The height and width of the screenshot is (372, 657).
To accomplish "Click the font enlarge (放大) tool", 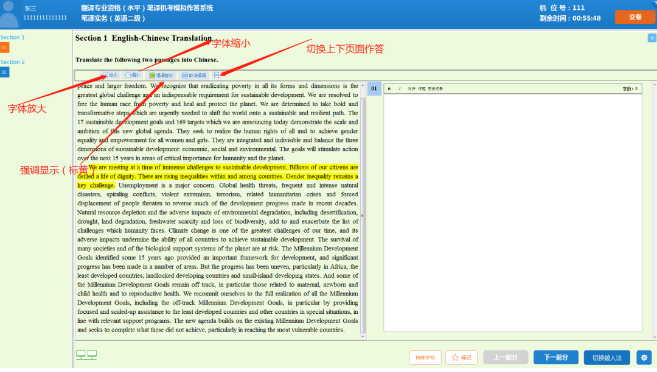I will coord(111,75).
